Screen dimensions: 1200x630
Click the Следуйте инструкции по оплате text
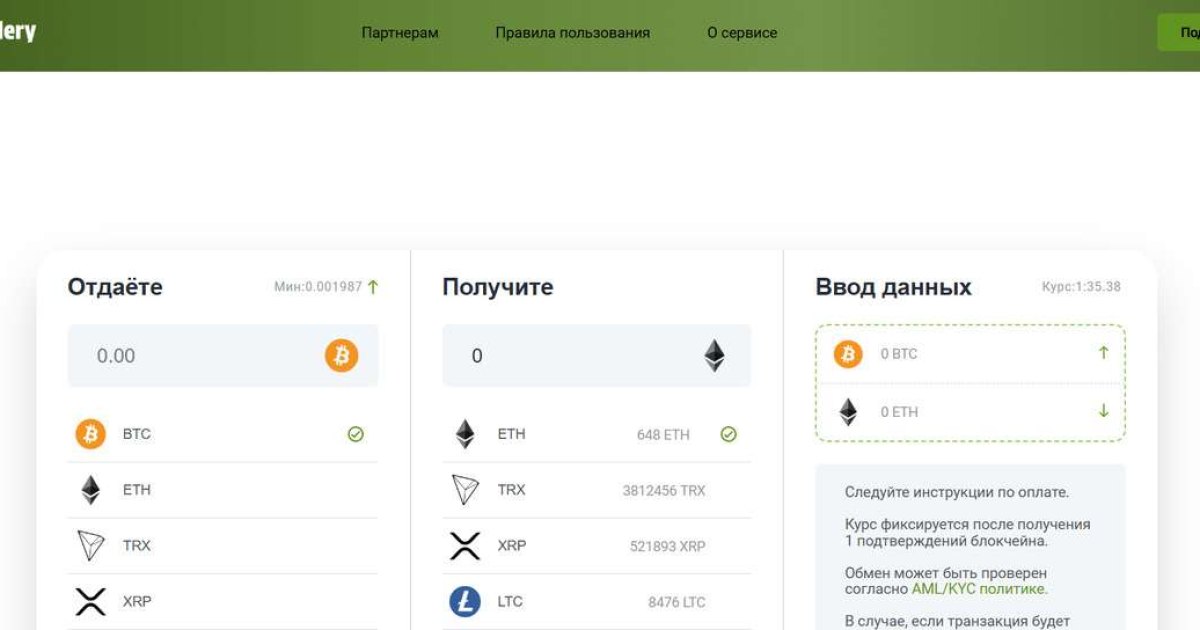pos(957,492)
